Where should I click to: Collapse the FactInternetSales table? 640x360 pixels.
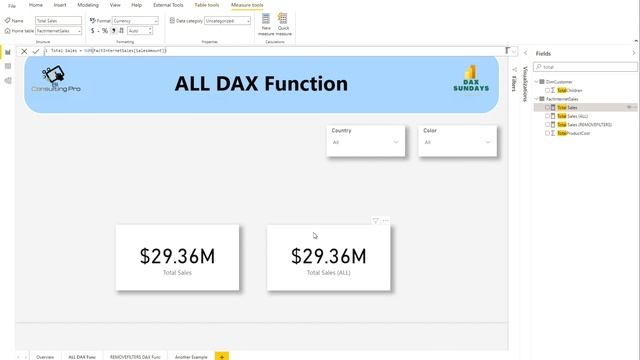tap(536, 99)
